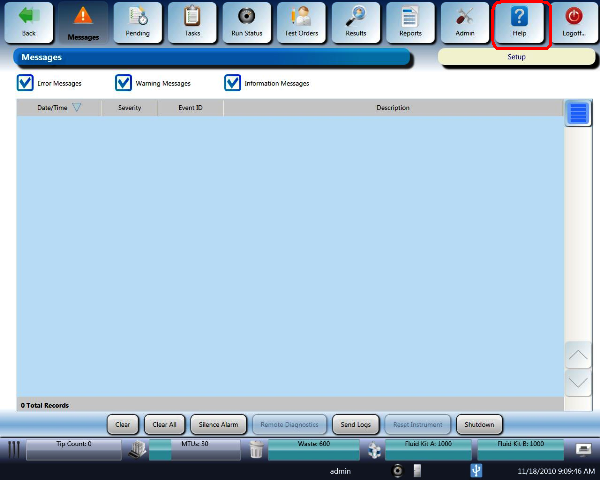Screen dimensions: 600x480
Task: Sort by the Date/Time column arrow
Action: 77,108
